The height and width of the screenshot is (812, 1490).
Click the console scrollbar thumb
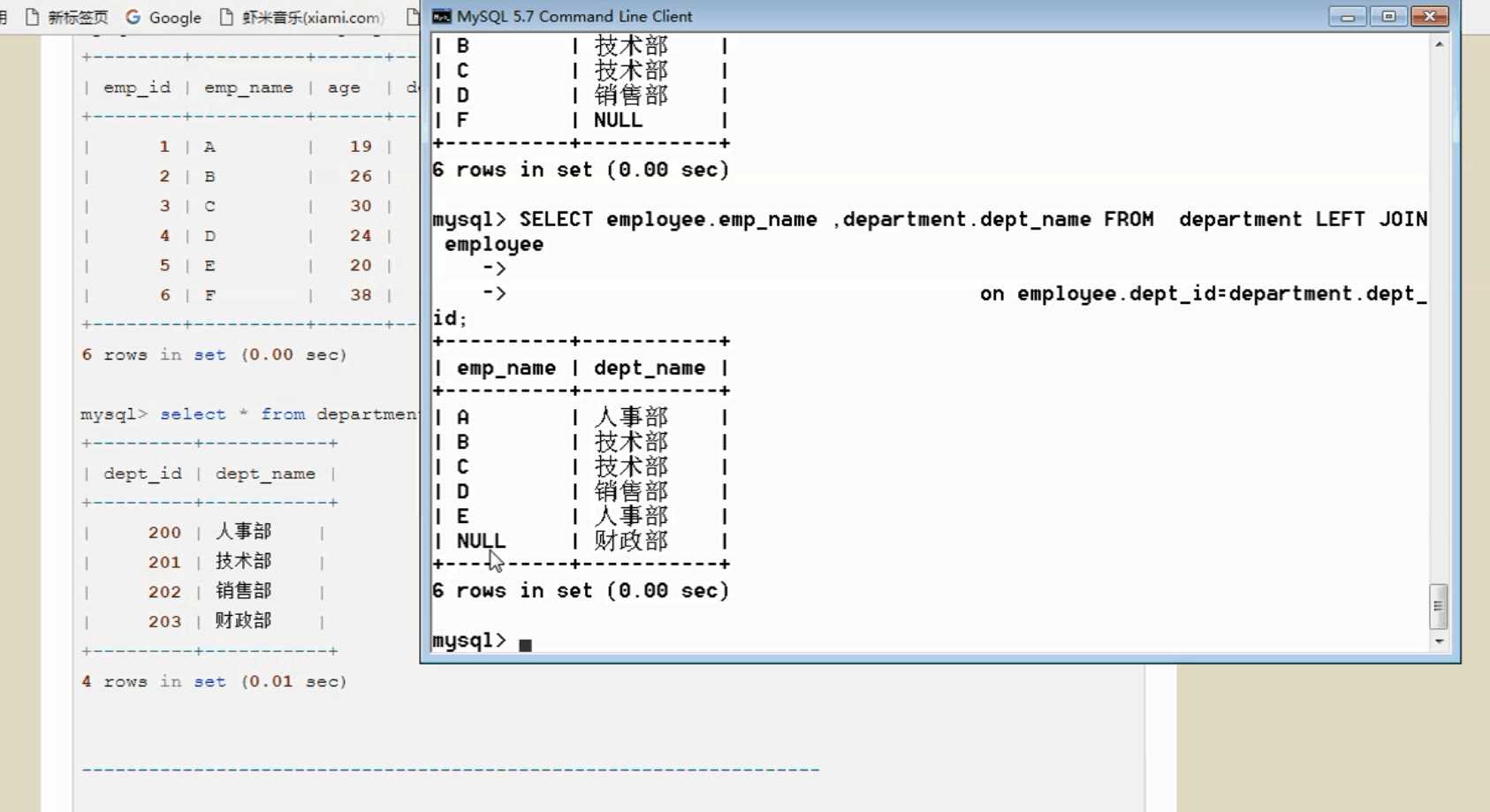pyautogui.click(x=1439, y=606)
